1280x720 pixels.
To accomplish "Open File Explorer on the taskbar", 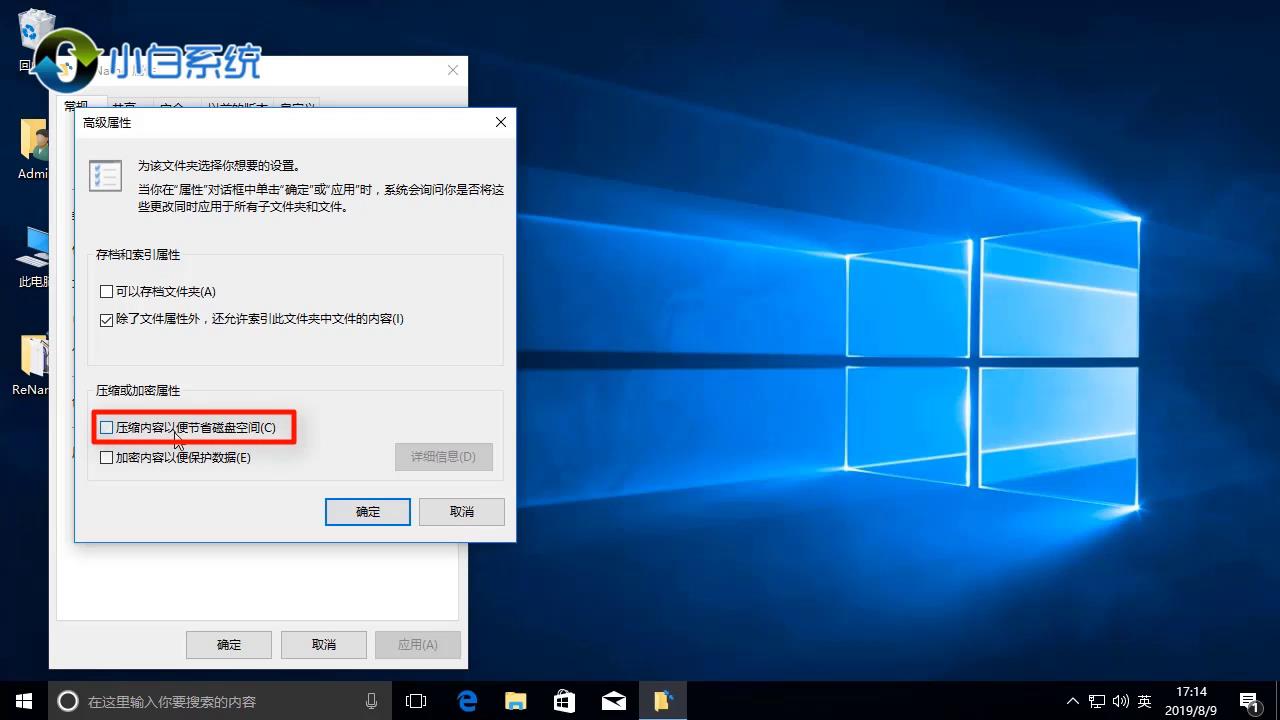I will point(515,701).
